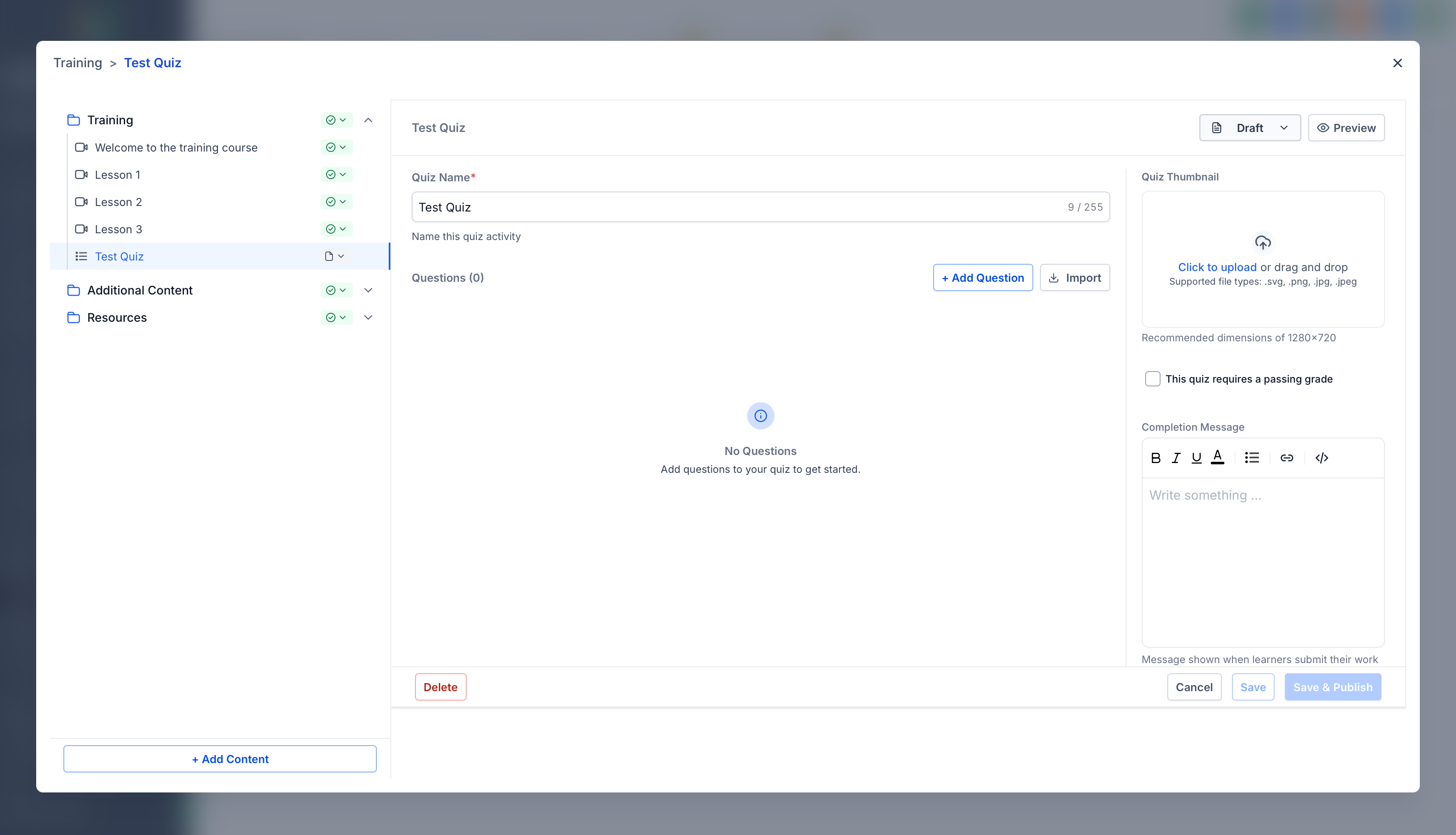Viewport: 1456px width, 835px height.
Task: Click the Add Question button
Action: coord(982,277)
